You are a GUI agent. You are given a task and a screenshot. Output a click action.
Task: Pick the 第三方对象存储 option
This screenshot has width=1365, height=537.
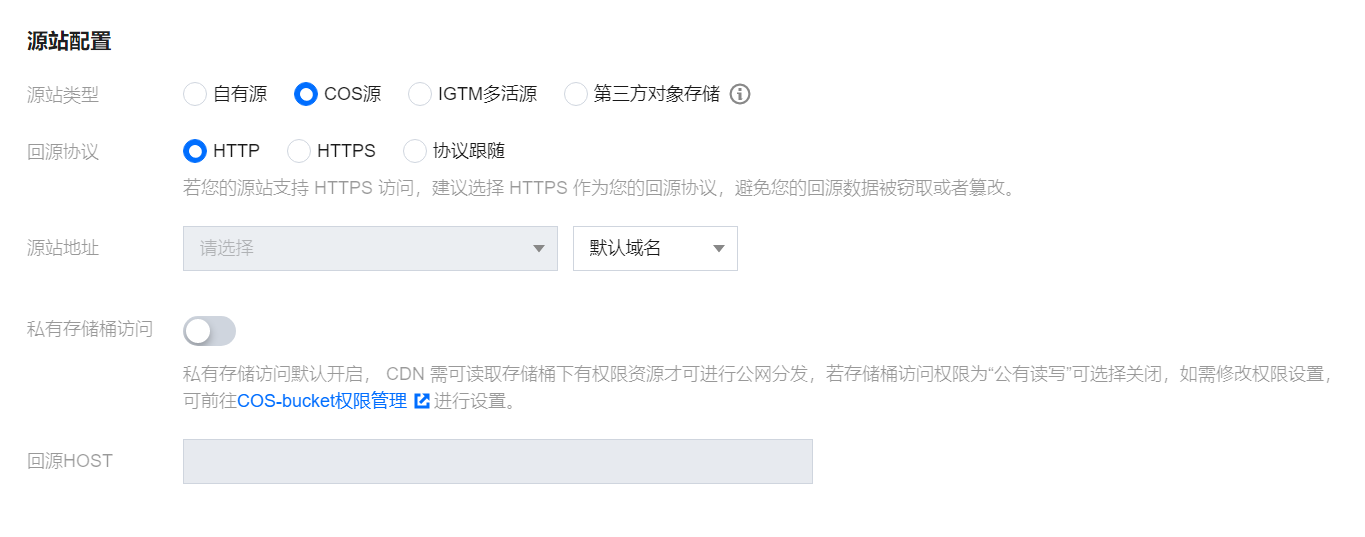tap(576, 94)
